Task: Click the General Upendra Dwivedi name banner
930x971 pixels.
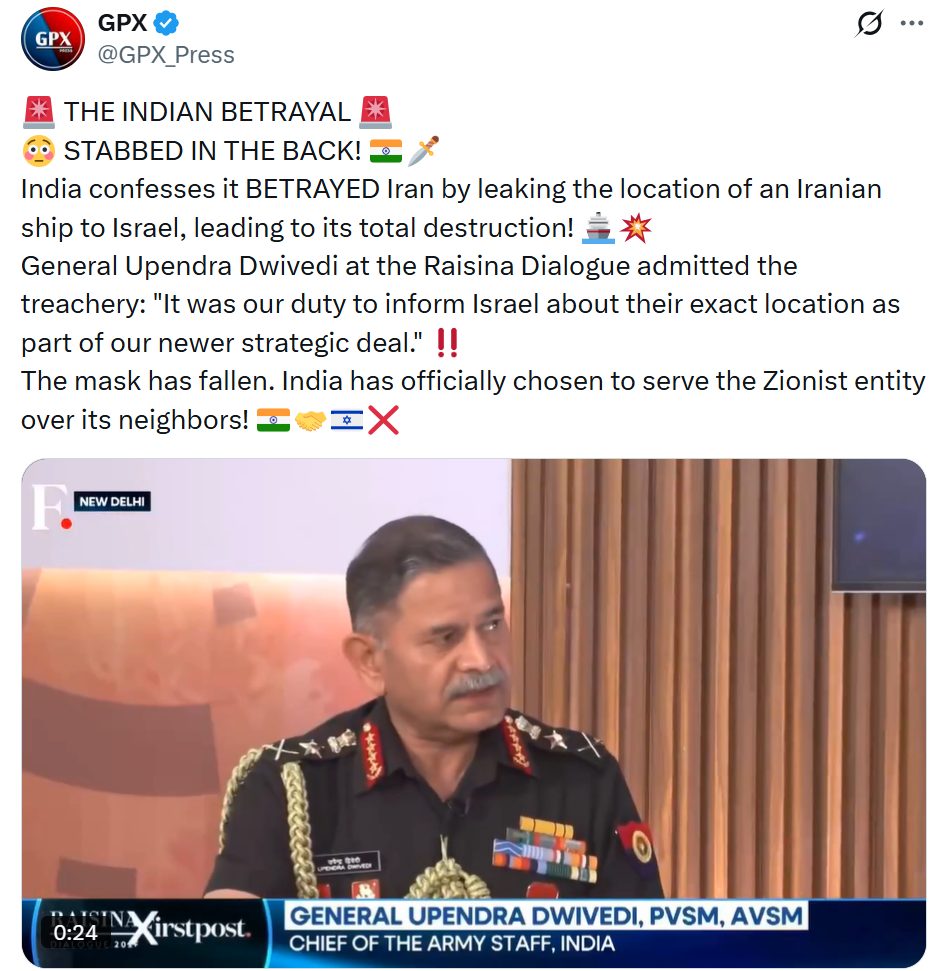Action: point(546,916)
